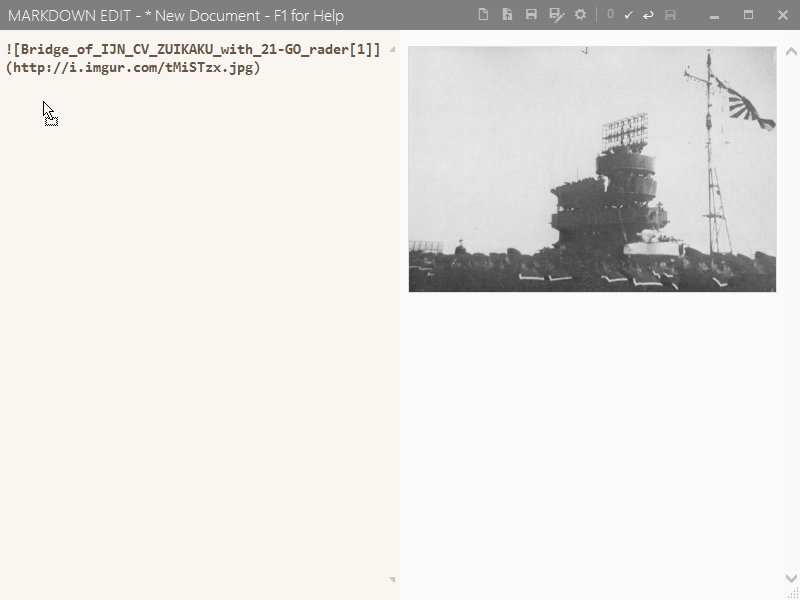The height and width of the screenshot is (600, 800).
Task: Create a new document using the blank page icon
Action: [485, 15]
